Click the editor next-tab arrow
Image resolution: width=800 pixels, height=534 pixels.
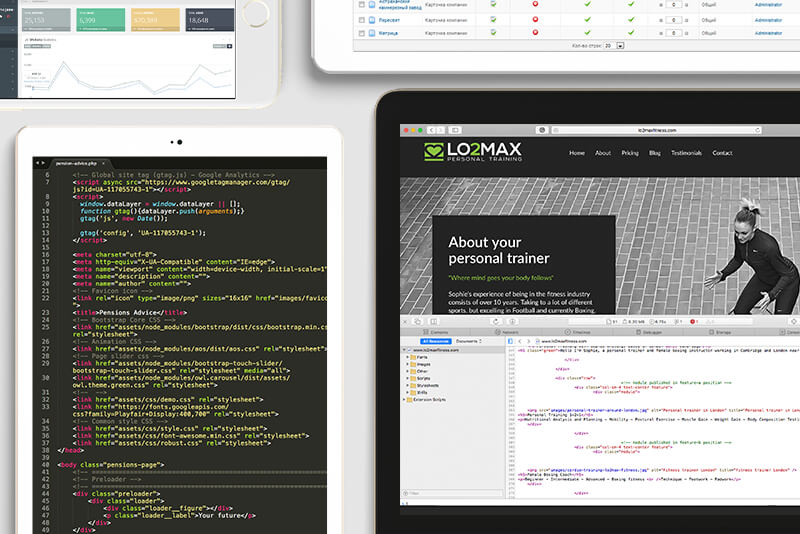(x=43, y=163)
